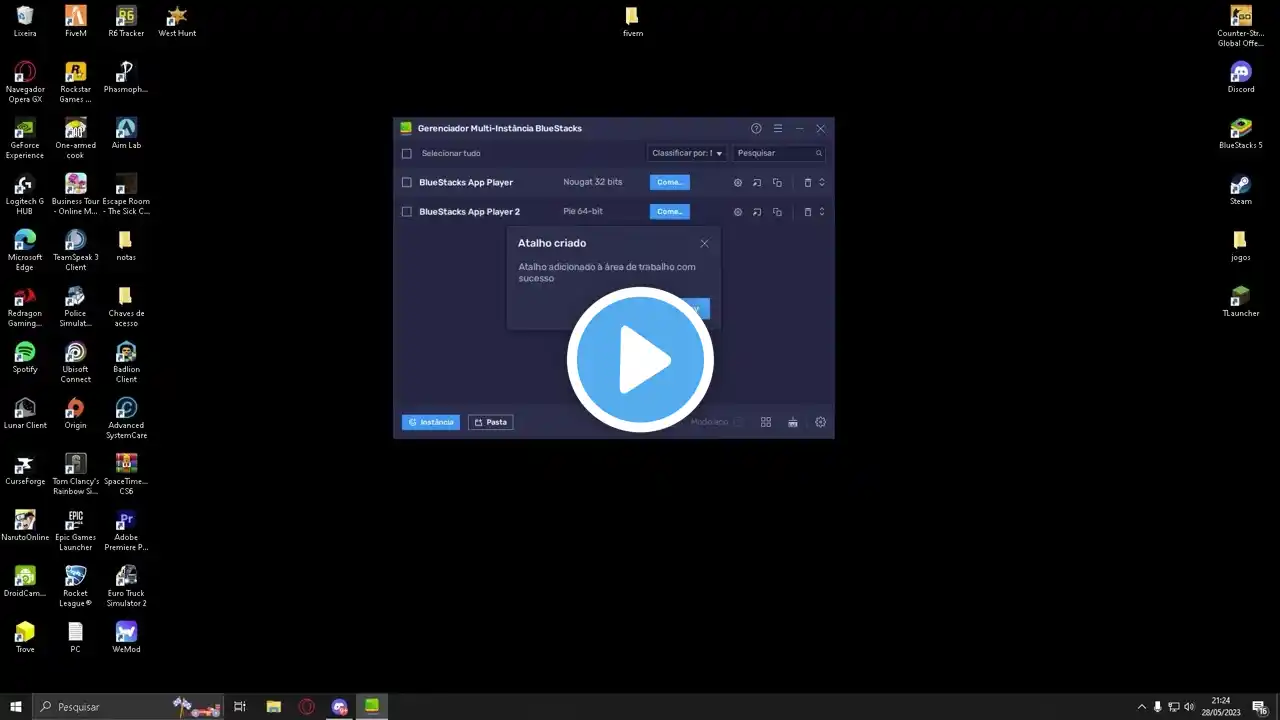Select the Adobe Premiere Pro desktop icon

[x=126, y=530]
